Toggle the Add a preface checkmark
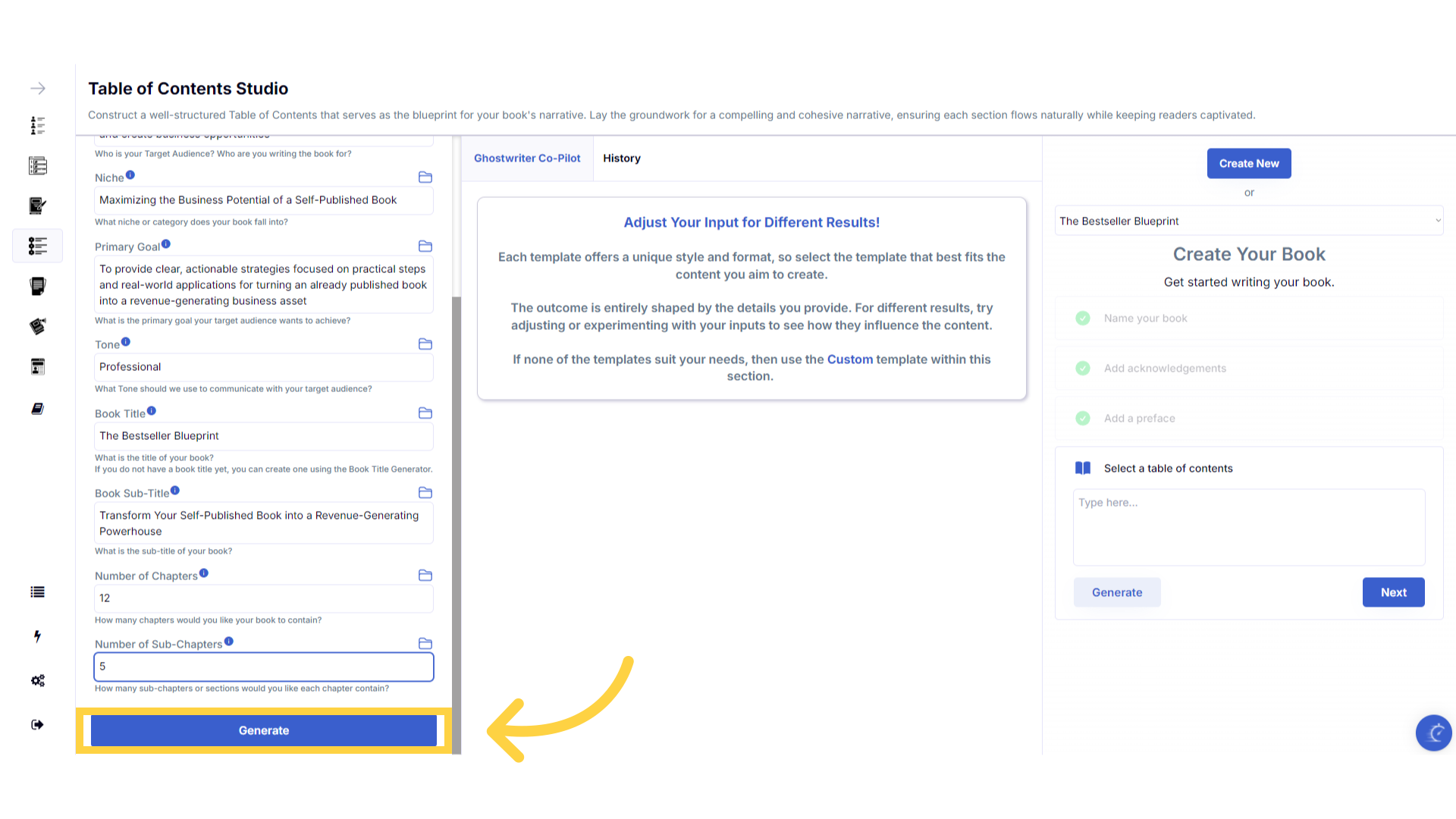 (1083, 419)
